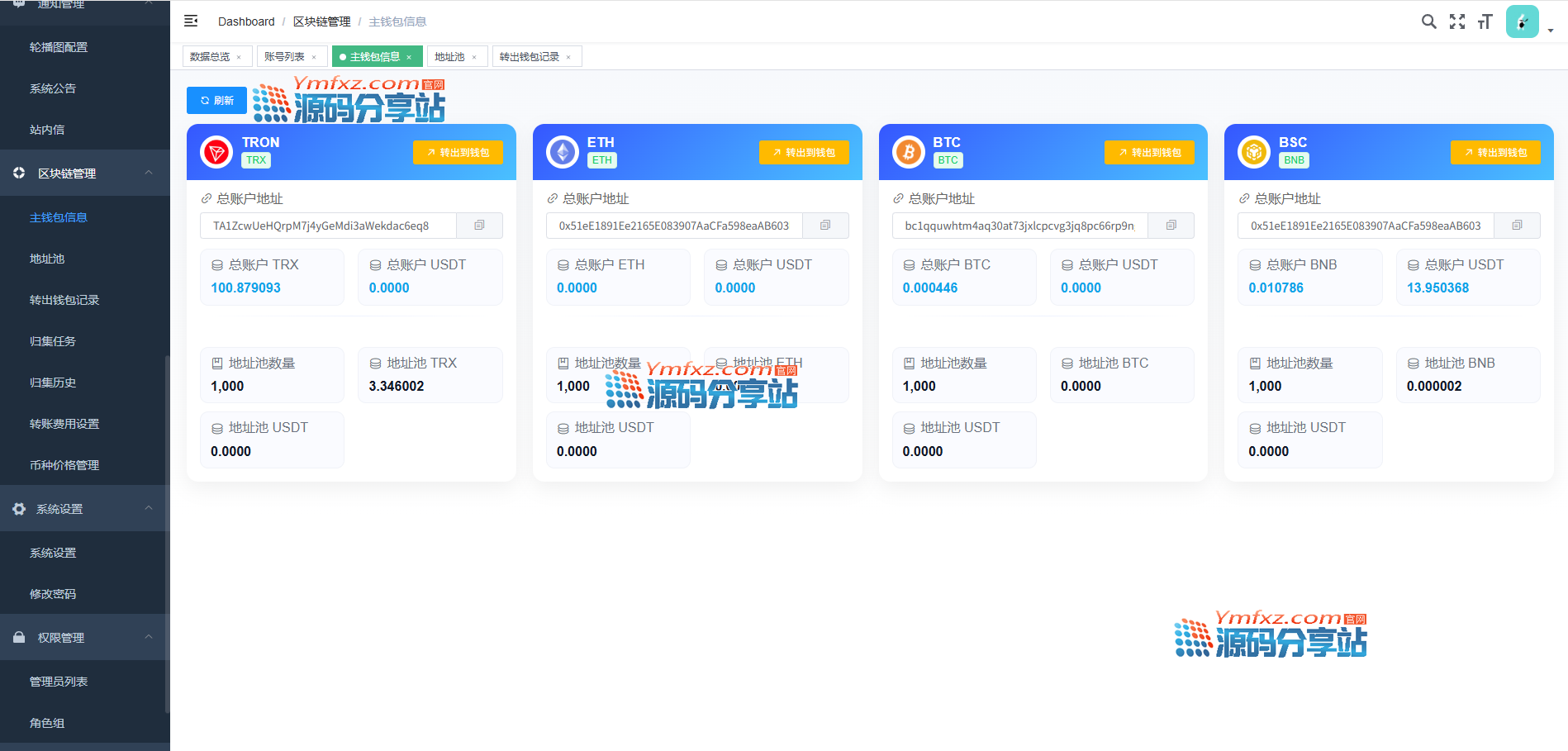Screen dimensions: 1568x751
Task: Click 转出到钱包 on the BSC card
Action: [x=1495, y=153]
